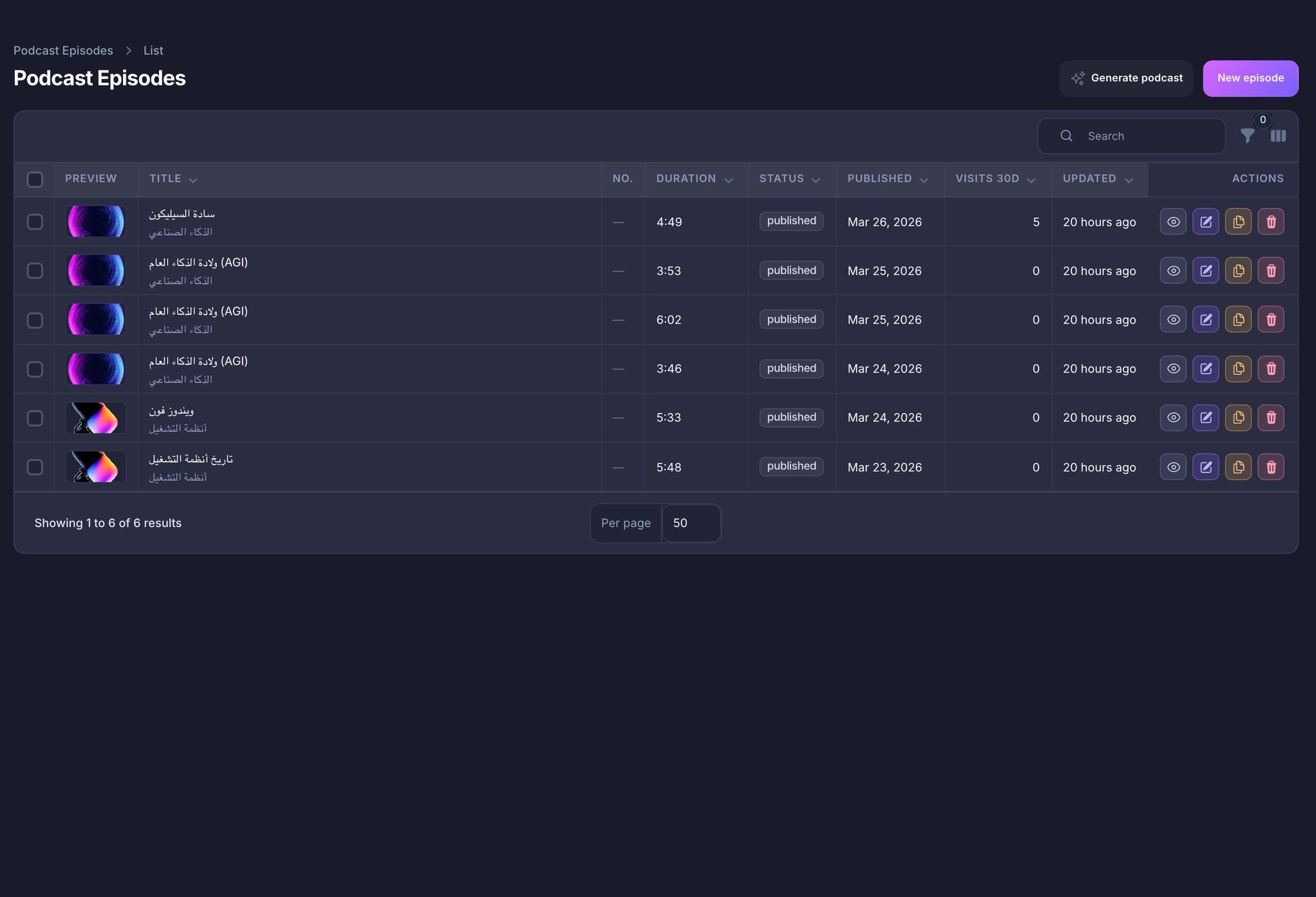Check the select-all checkbox in table header
This screenshot has height=897, width=1316.
[35, 179]
